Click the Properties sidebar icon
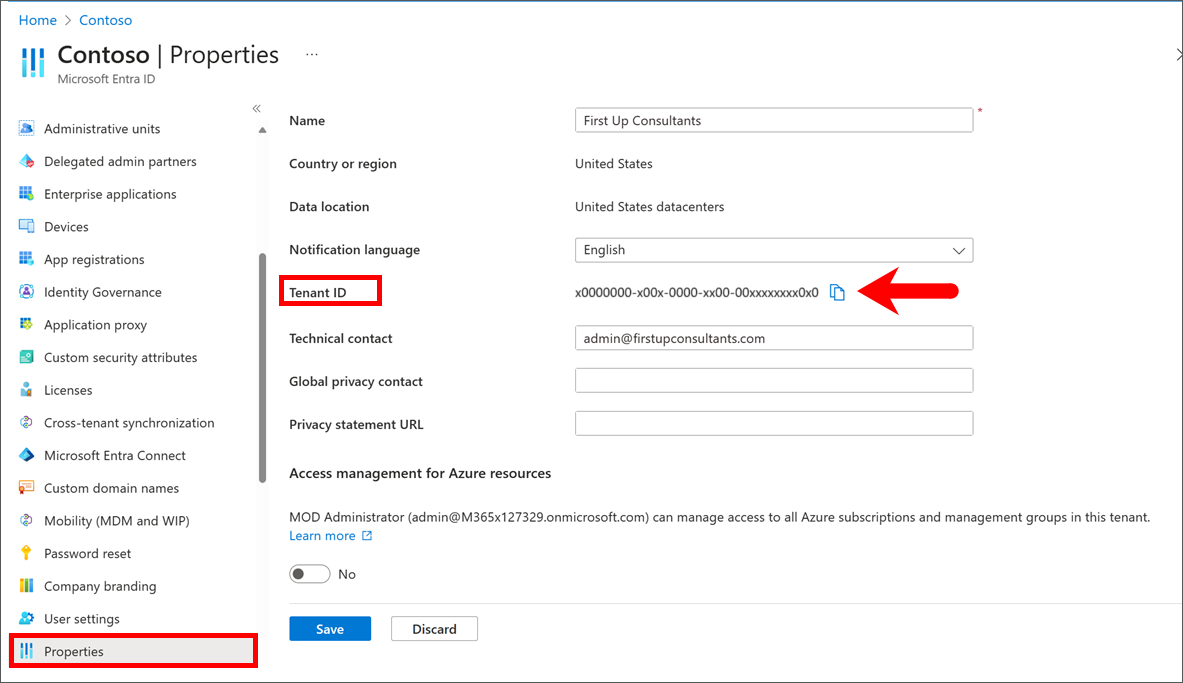The image size is (1183, 683). pyautogui.click(x=26, y=651)
